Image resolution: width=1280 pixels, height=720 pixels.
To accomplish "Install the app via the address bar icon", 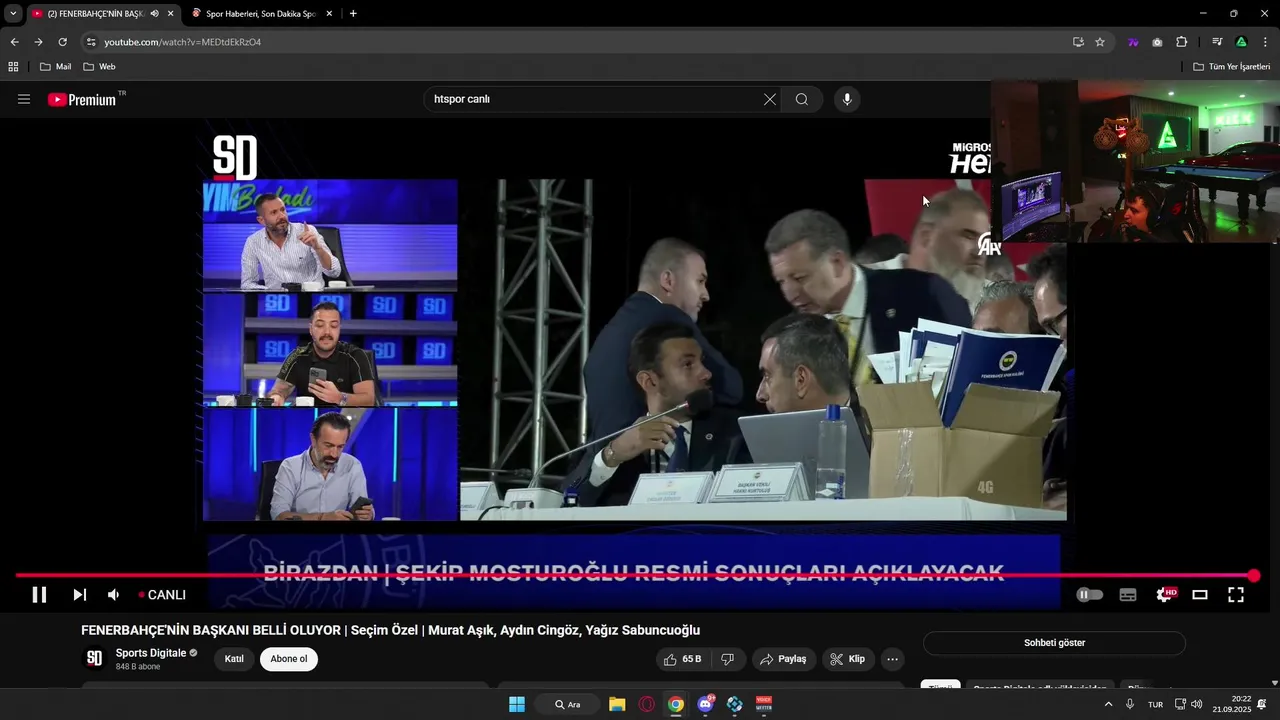I will 1078,42.
